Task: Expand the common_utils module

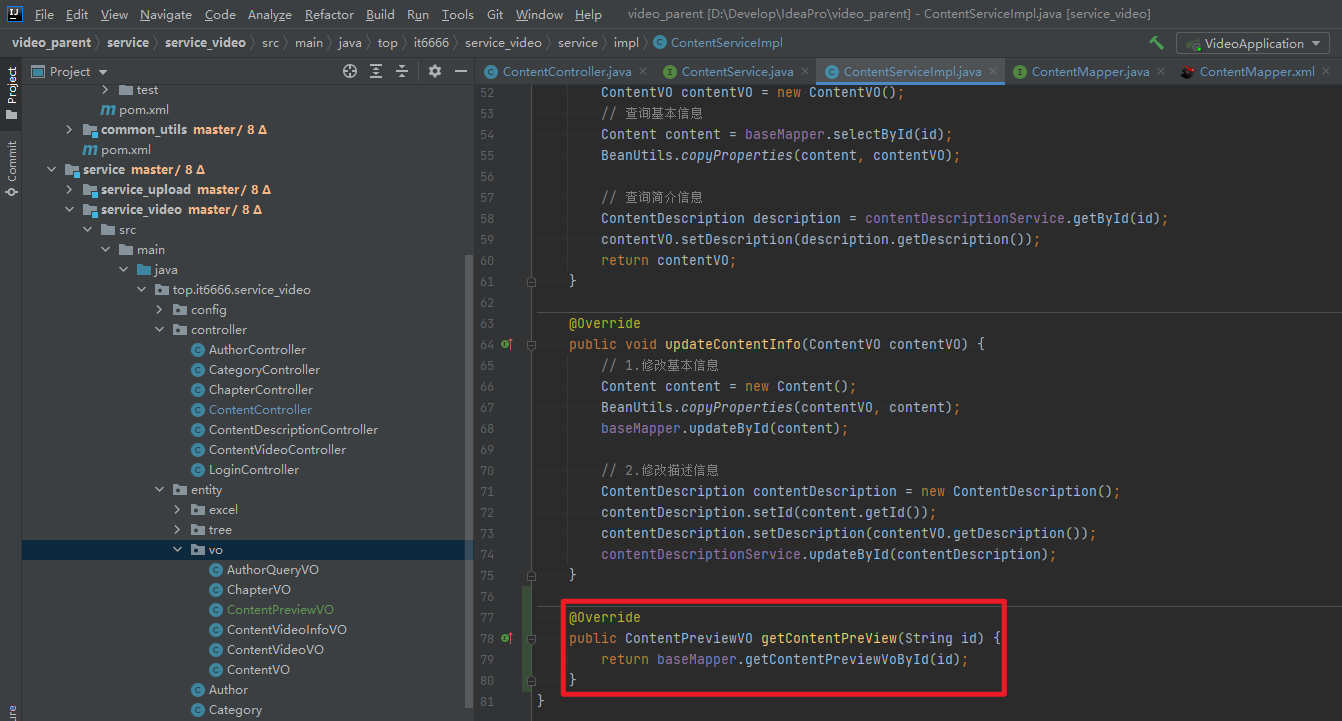Action: click(69, 130)
